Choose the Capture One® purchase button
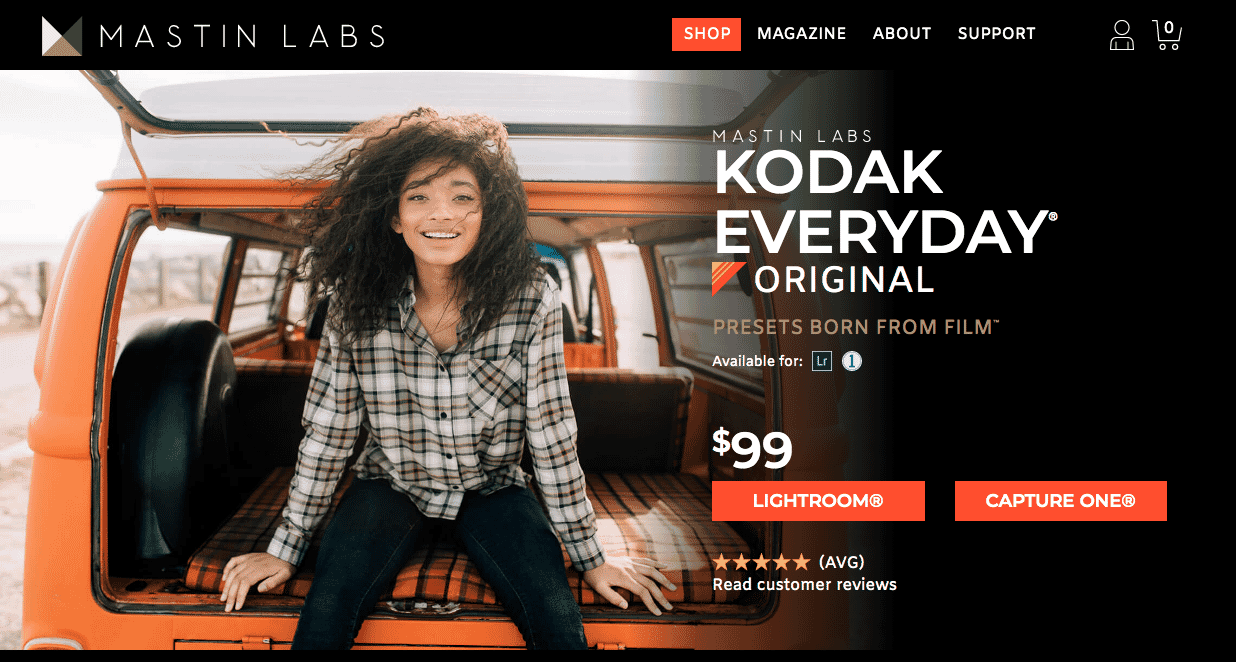The image size is (1236, 662). 1061,501
